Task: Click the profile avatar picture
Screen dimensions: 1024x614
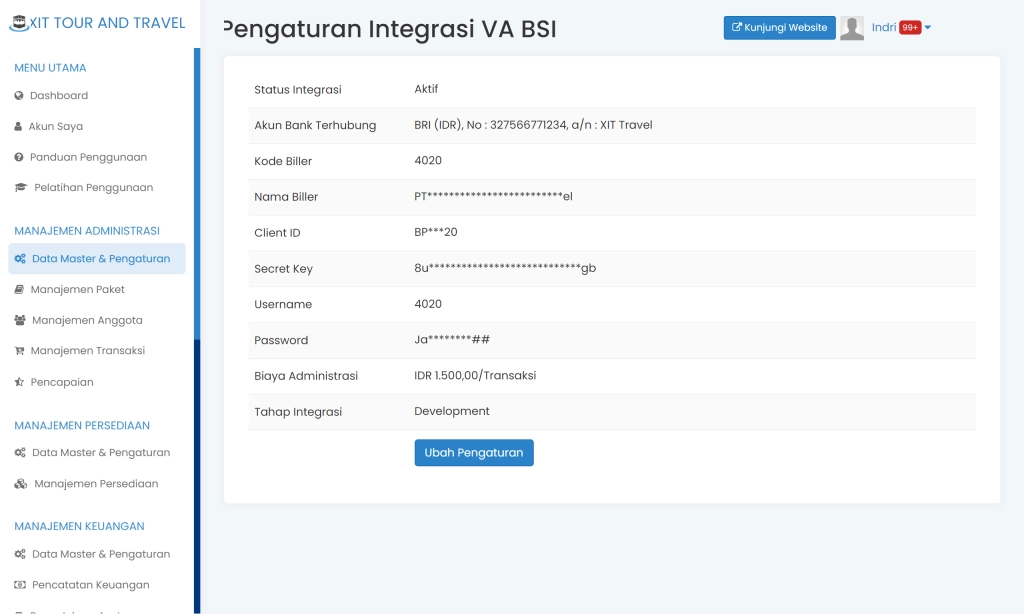Action: click(852, 27)
